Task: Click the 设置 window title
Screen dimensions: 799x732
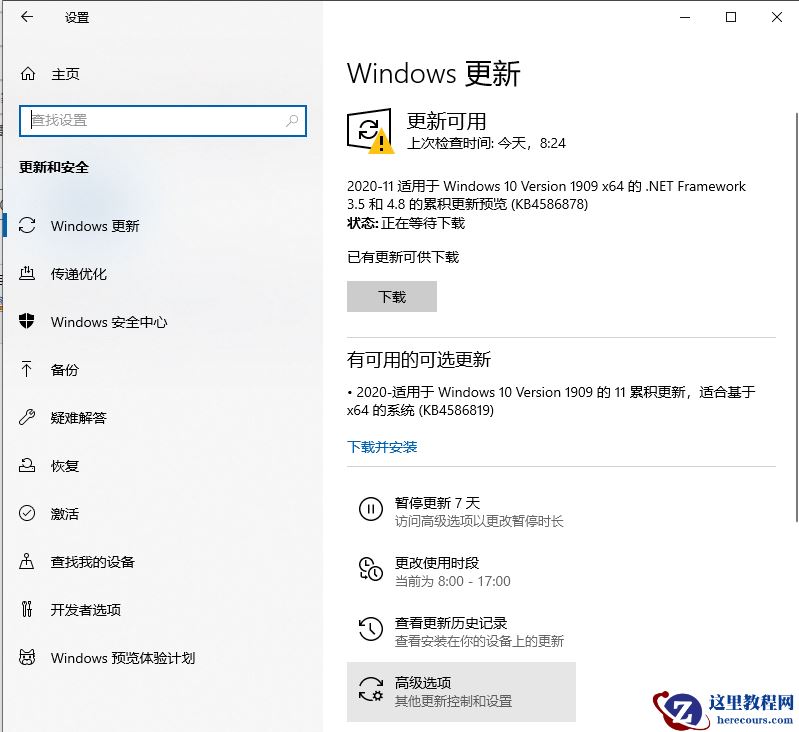Action: pos(77,18)
